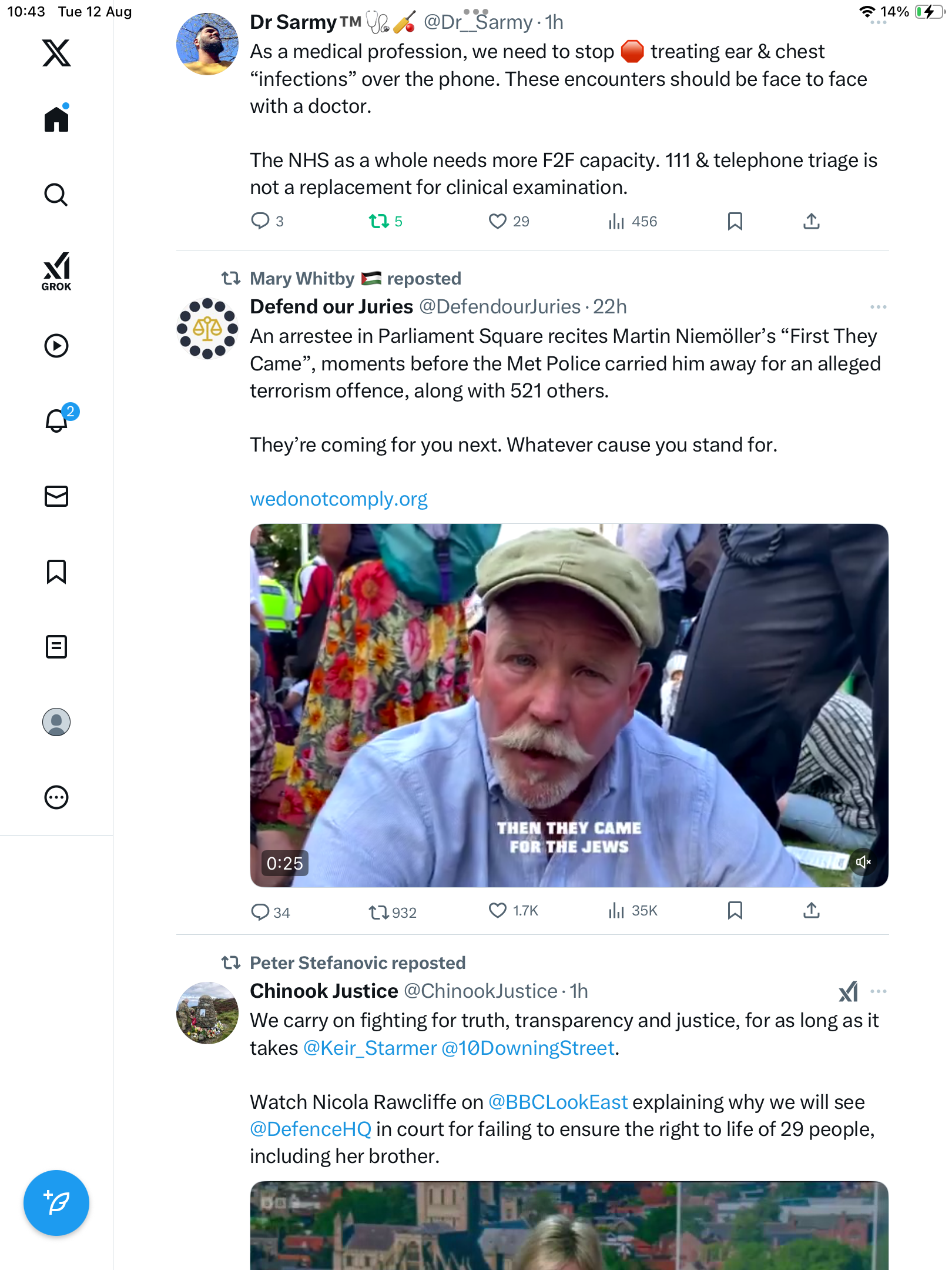Open the Video tab play icon
The height and width of the screenshot is (1270, 952).
56,346
